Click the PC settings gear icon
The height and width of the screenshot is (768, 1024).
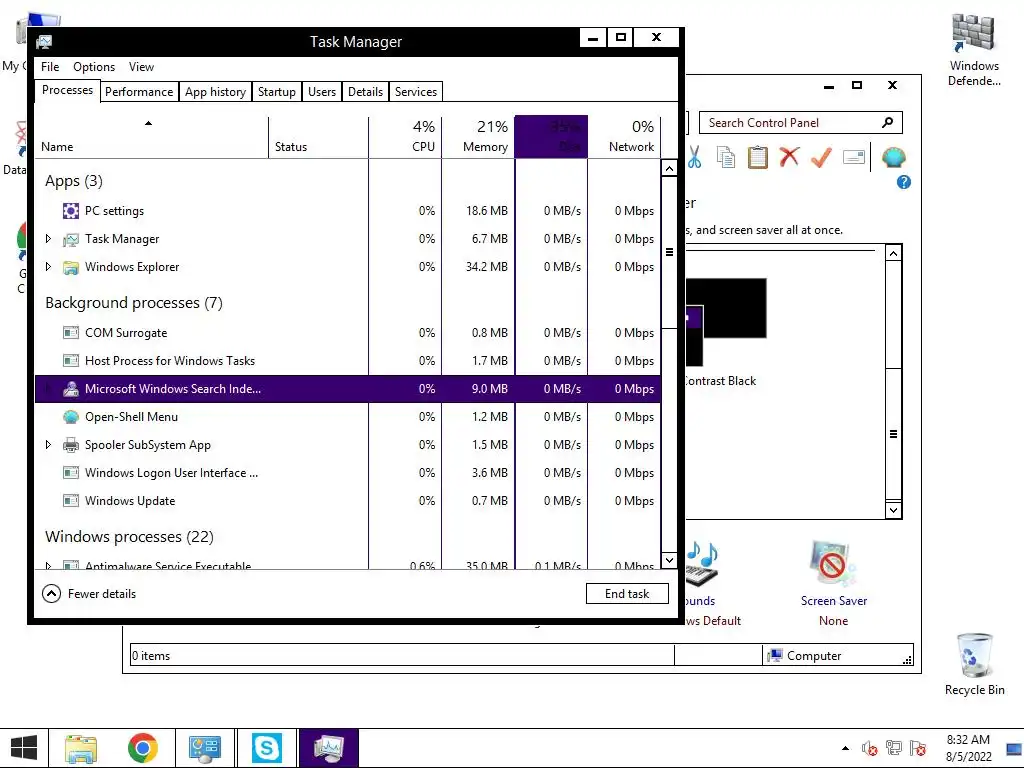[71, 211]
